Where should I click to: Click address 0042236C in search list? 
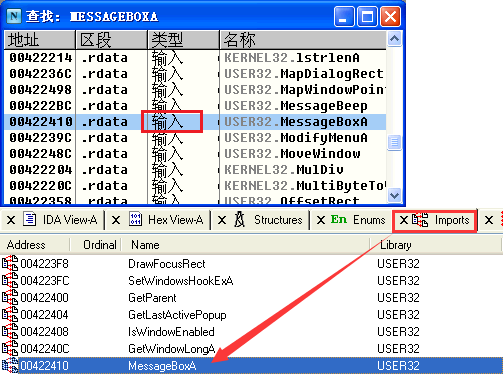point(41,74)
